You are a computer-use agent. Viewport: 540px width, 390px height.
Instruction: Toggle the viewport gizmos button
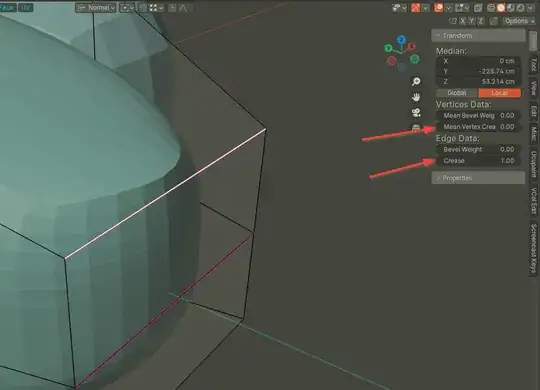(x=416, y=8)
